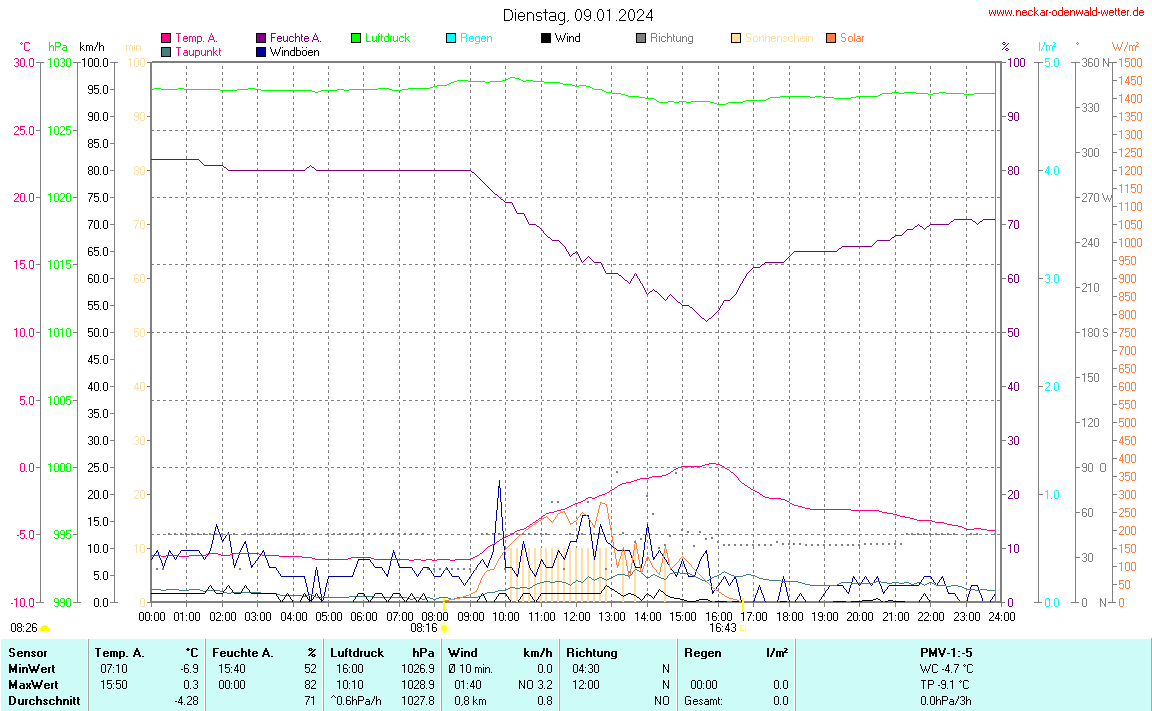Screen dimensions: 1152x711
Task: Select the Regen column header in the table
Action: 702,652
